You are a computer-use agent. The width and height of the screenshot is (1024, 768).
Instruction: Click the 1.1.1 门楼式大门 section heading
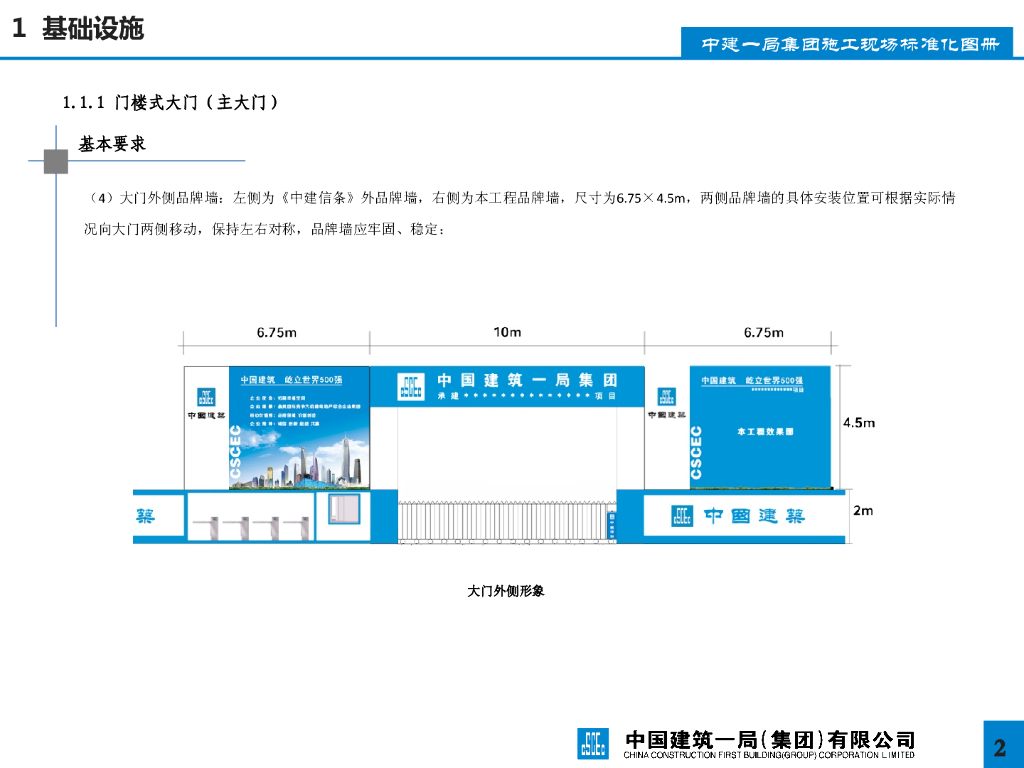pyautogui.click(x=170, y=102)
